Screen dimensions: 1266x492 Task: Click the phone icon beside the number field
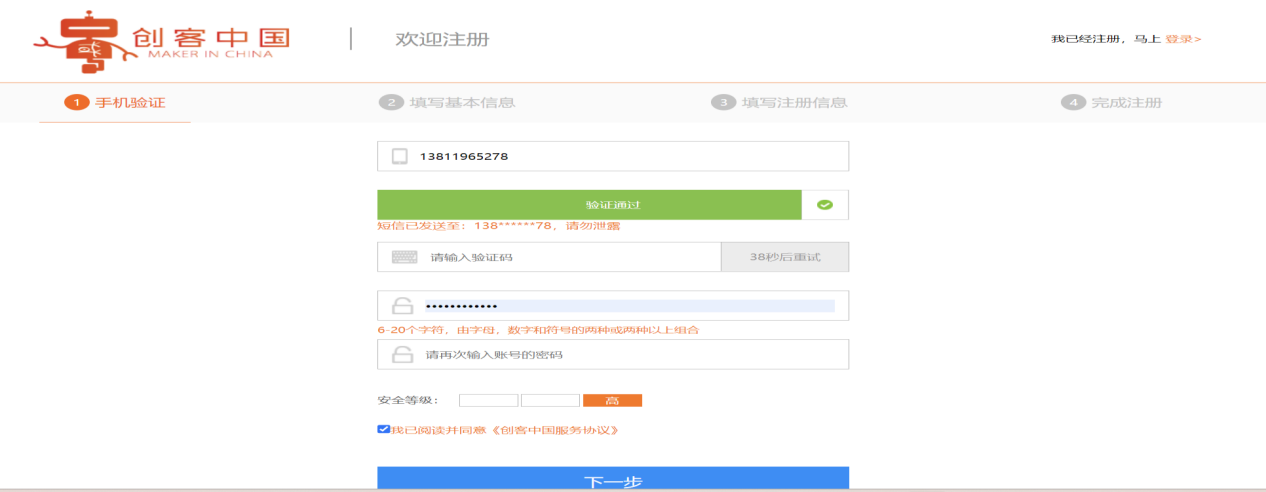400,156
